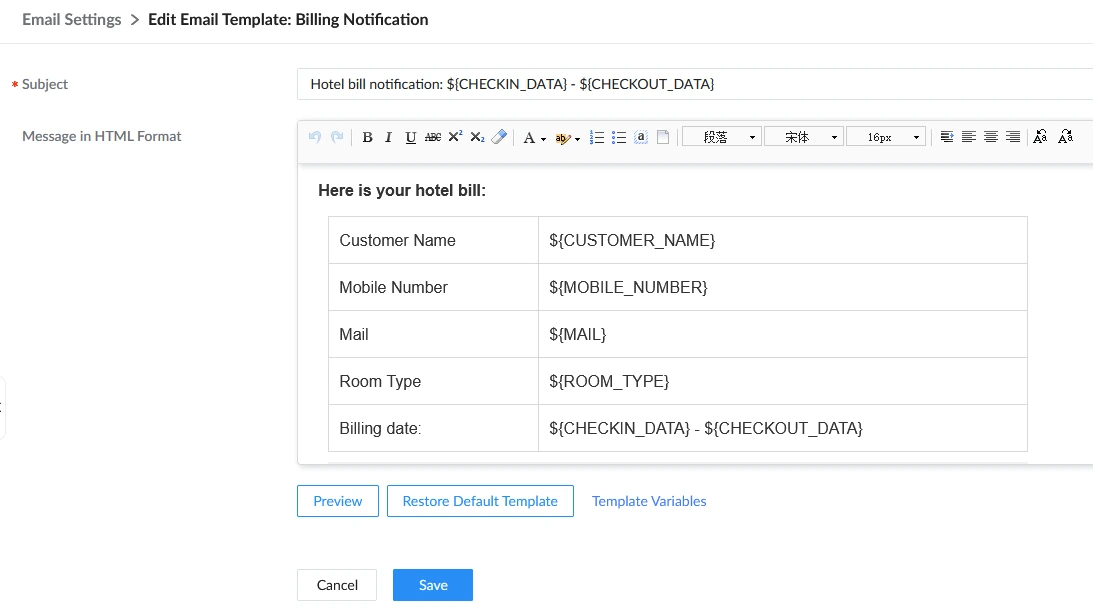Click the last letter case conversion icon
Screen dimensions: 1093x614
click(x=1065, y=137)
